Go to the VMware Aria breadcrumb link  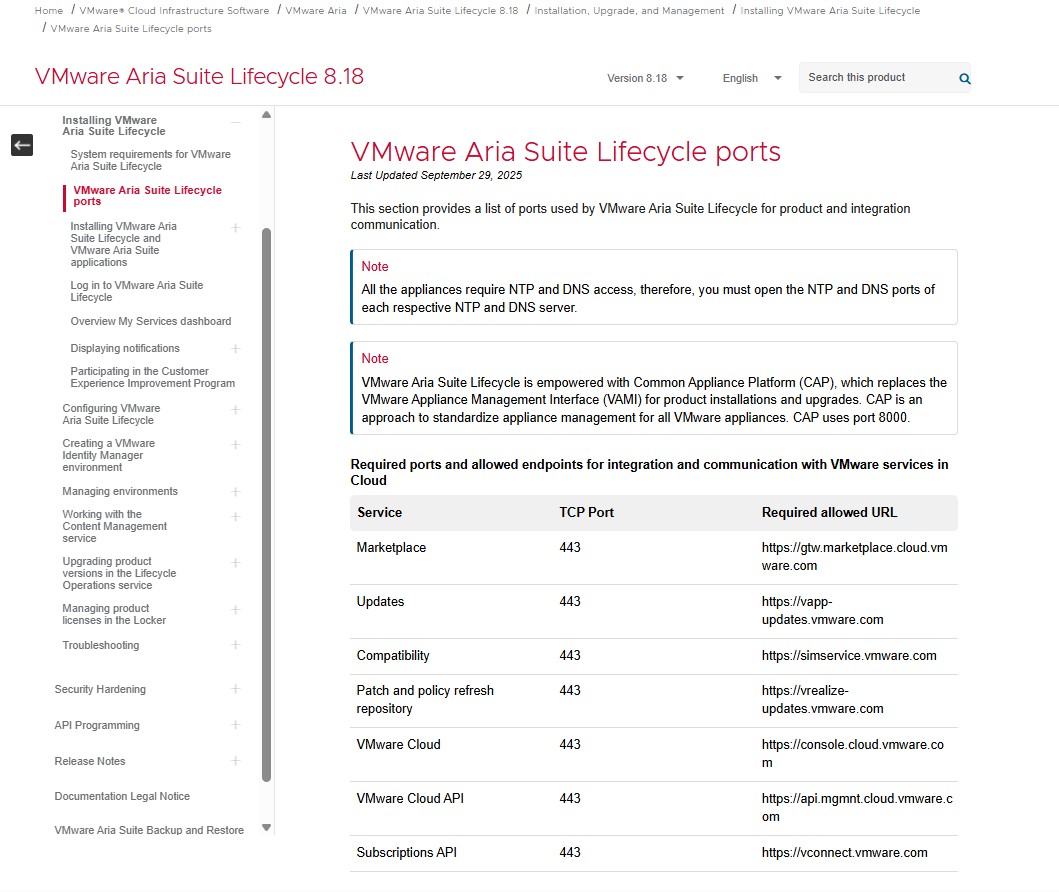[x=316, y=11]
